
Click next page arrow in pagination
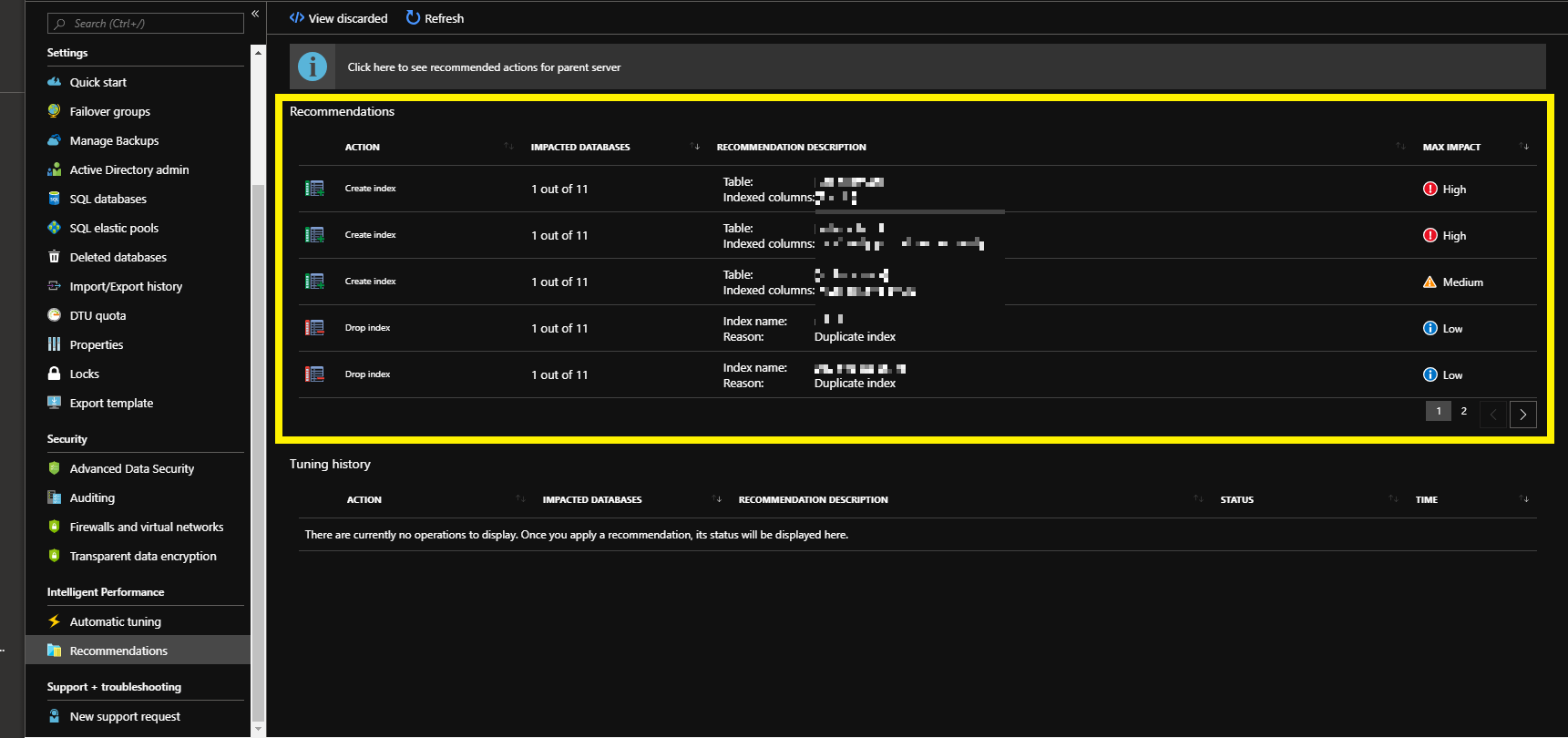click(1522, 415)
